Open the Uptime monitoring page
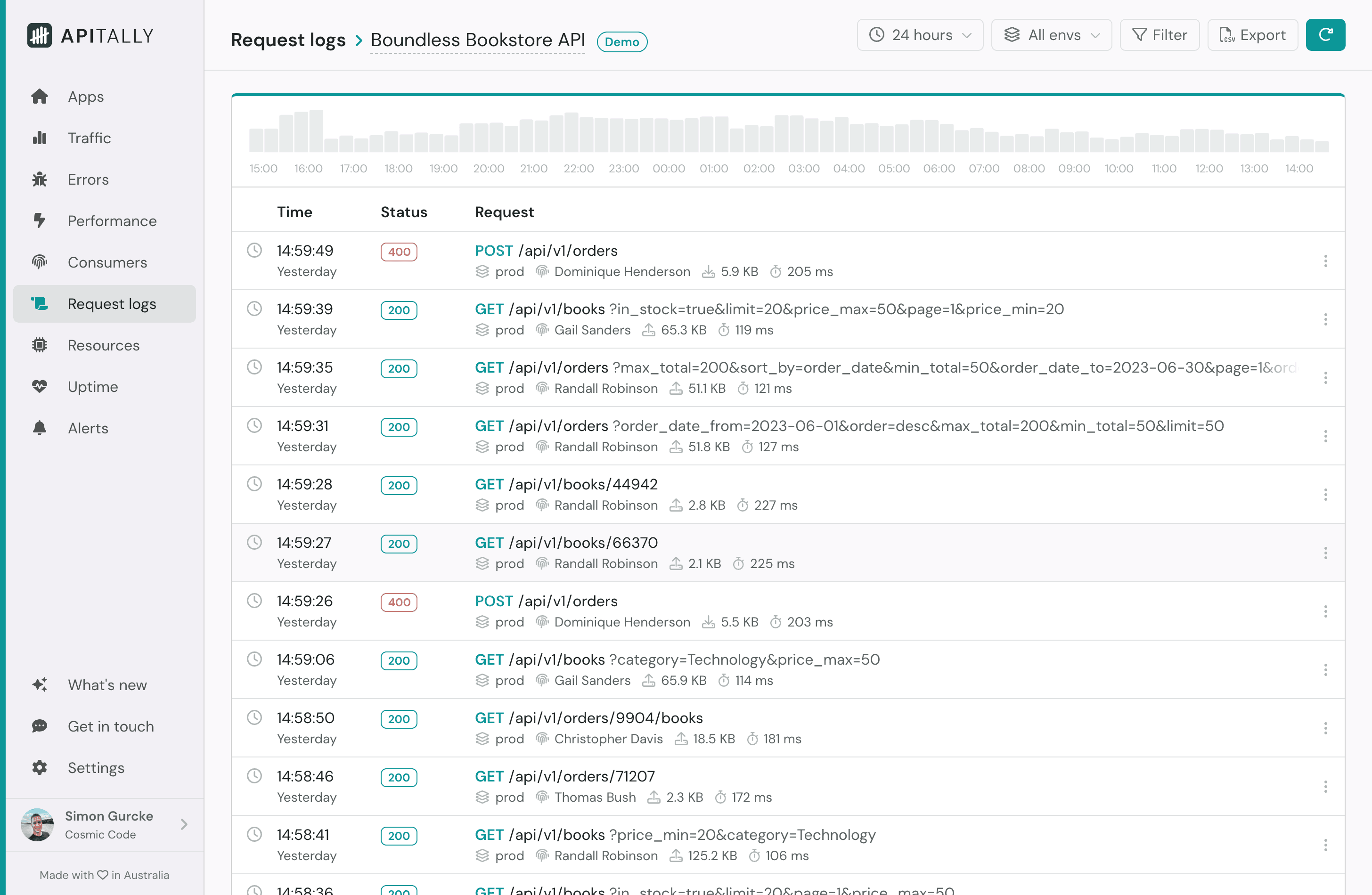Screen dimensions: 1372x895 tap(92, 387)
